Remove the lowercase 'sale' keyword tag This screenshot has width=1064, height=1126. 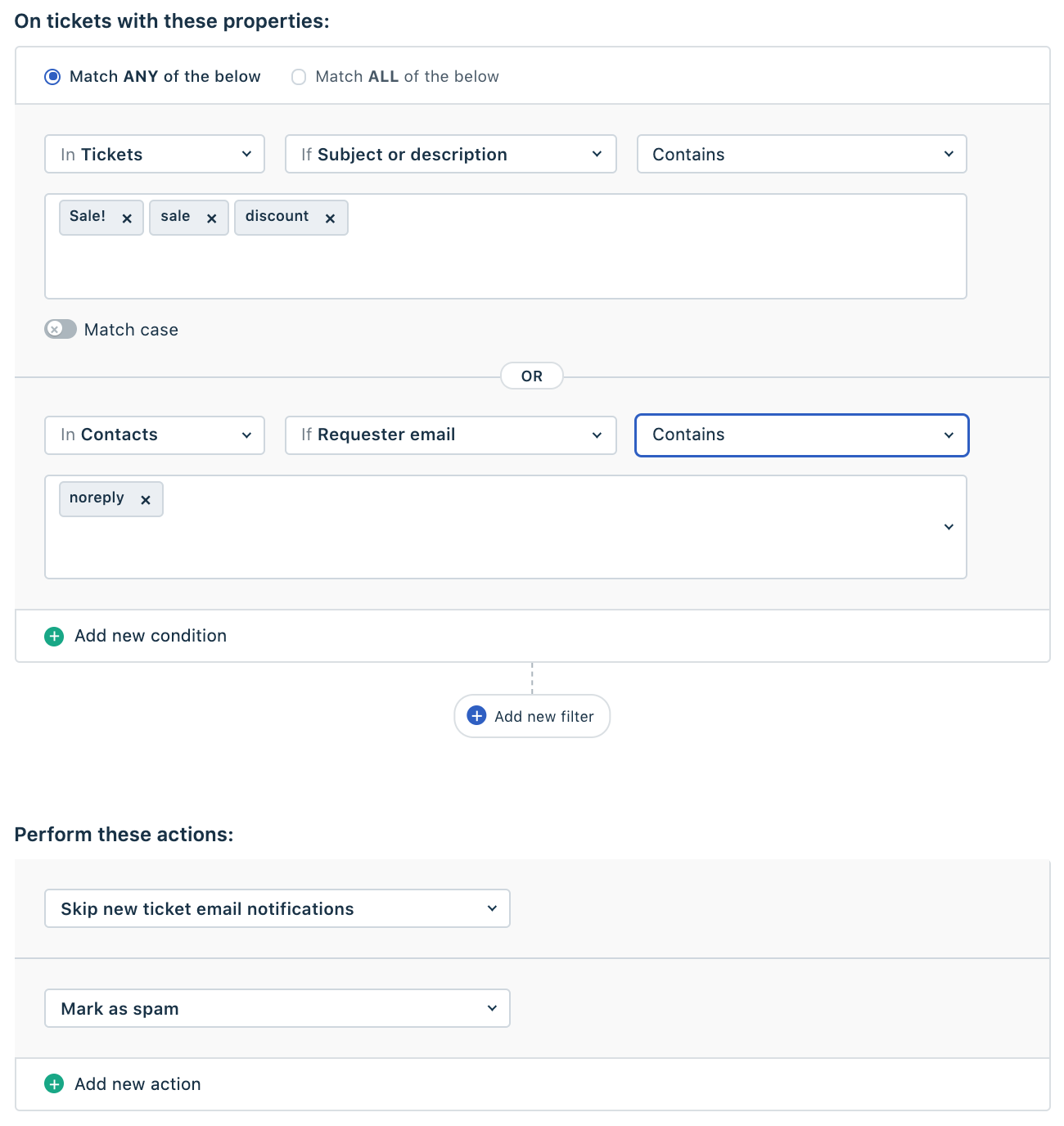click(211, 218)
